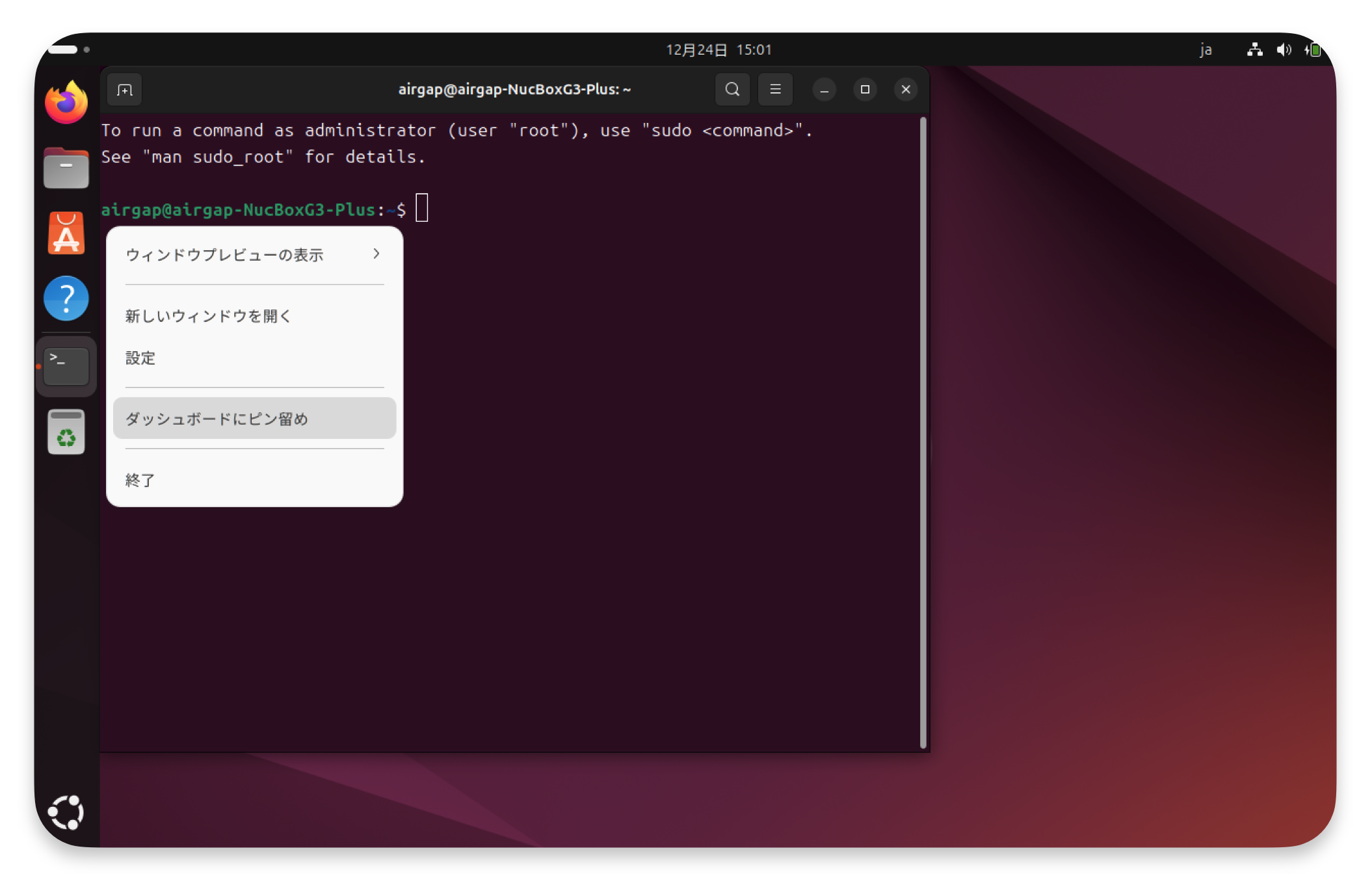The image size is (1372, 883).
Task: Open the clock and calendar showing 12月24日 15:01
Action: [x=719, y=50]
